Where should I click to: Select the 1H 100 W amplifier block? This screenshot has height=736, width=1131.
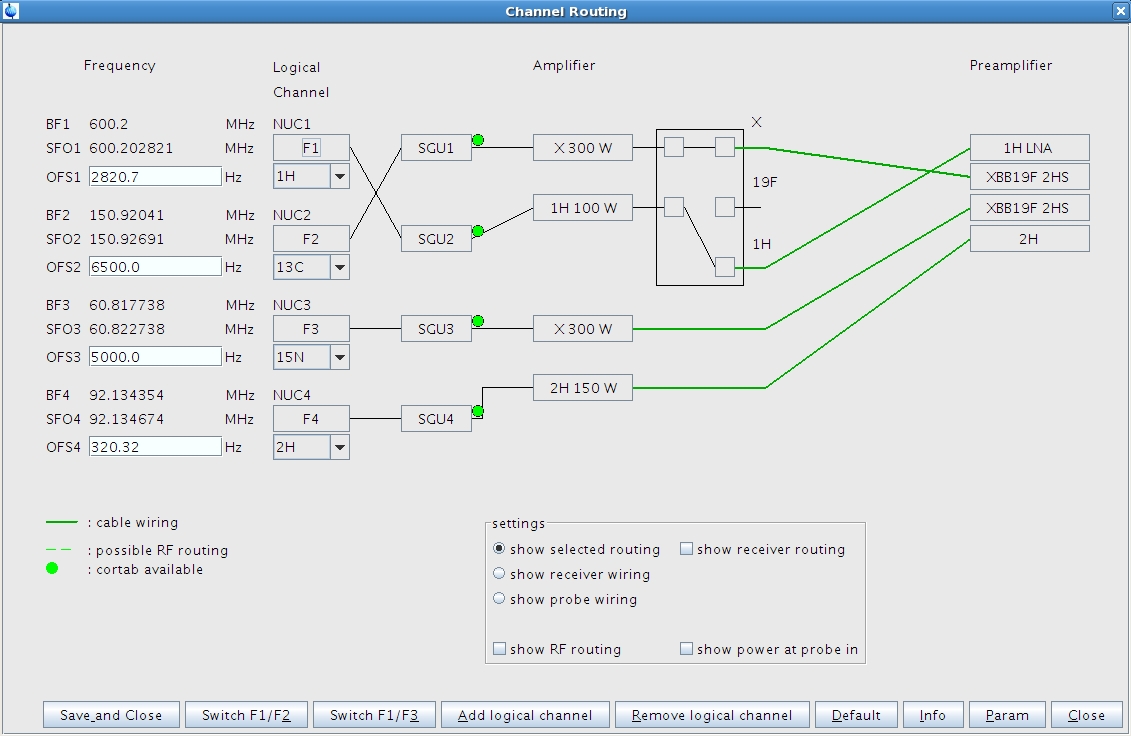[583, 208]
